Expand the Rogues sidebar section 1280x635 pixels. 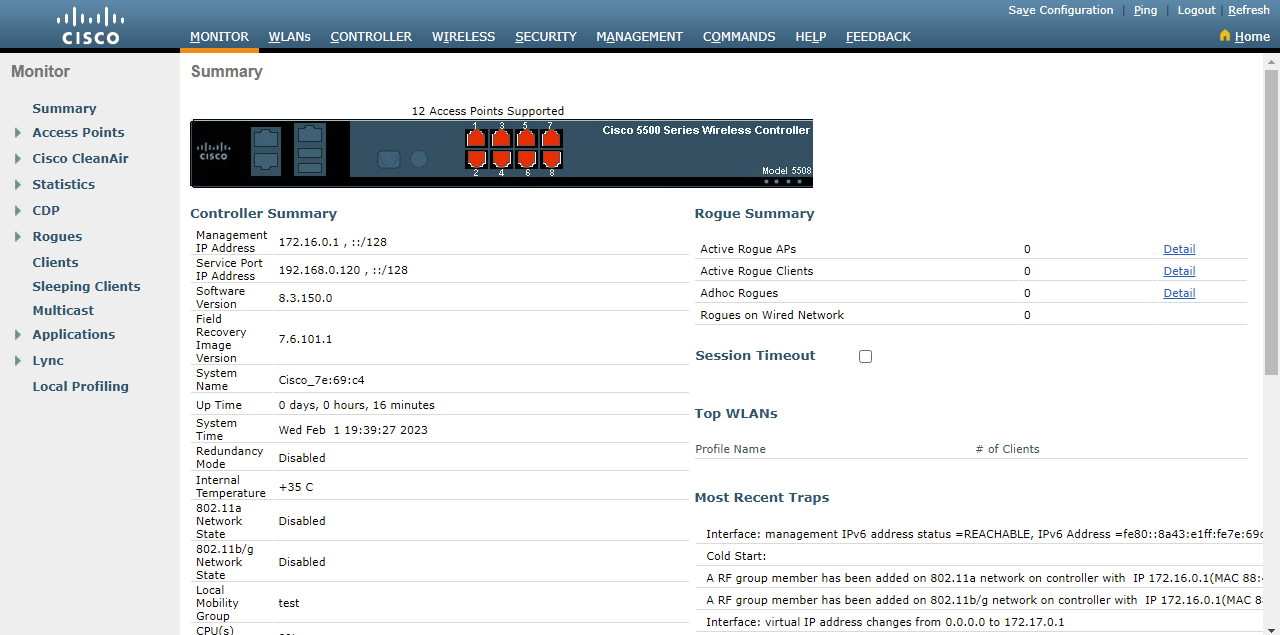coord(18,236)
